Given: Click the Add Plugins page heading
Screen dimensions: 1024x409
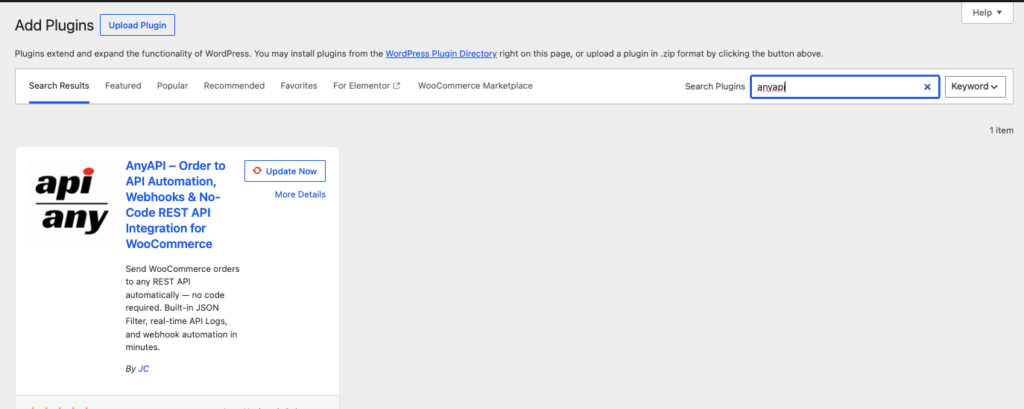Looking at the screenshot, I should point(54,25).
